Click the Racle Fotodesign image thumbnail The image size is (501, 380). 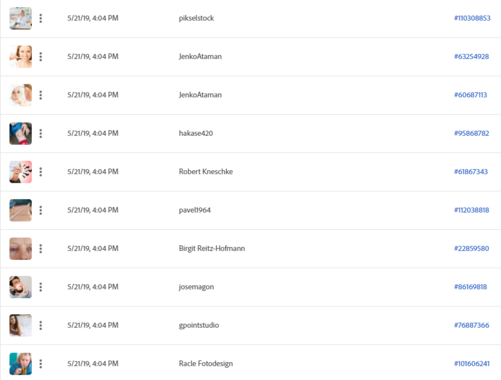pos(21,363)
